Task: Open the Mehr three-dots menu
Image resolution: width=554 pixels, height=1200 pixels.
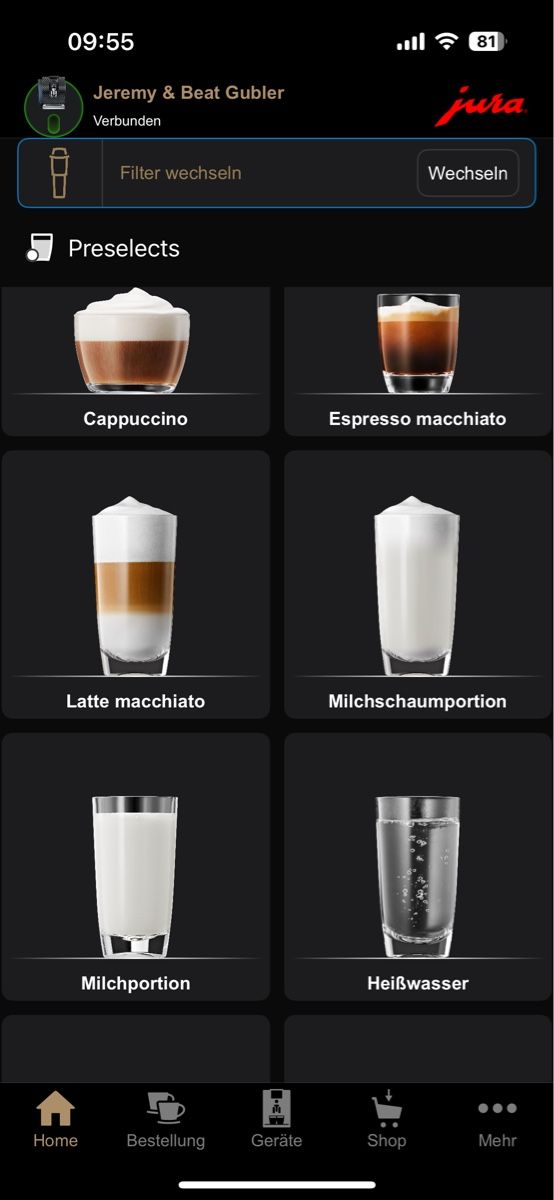Action: coord(497,1108)
